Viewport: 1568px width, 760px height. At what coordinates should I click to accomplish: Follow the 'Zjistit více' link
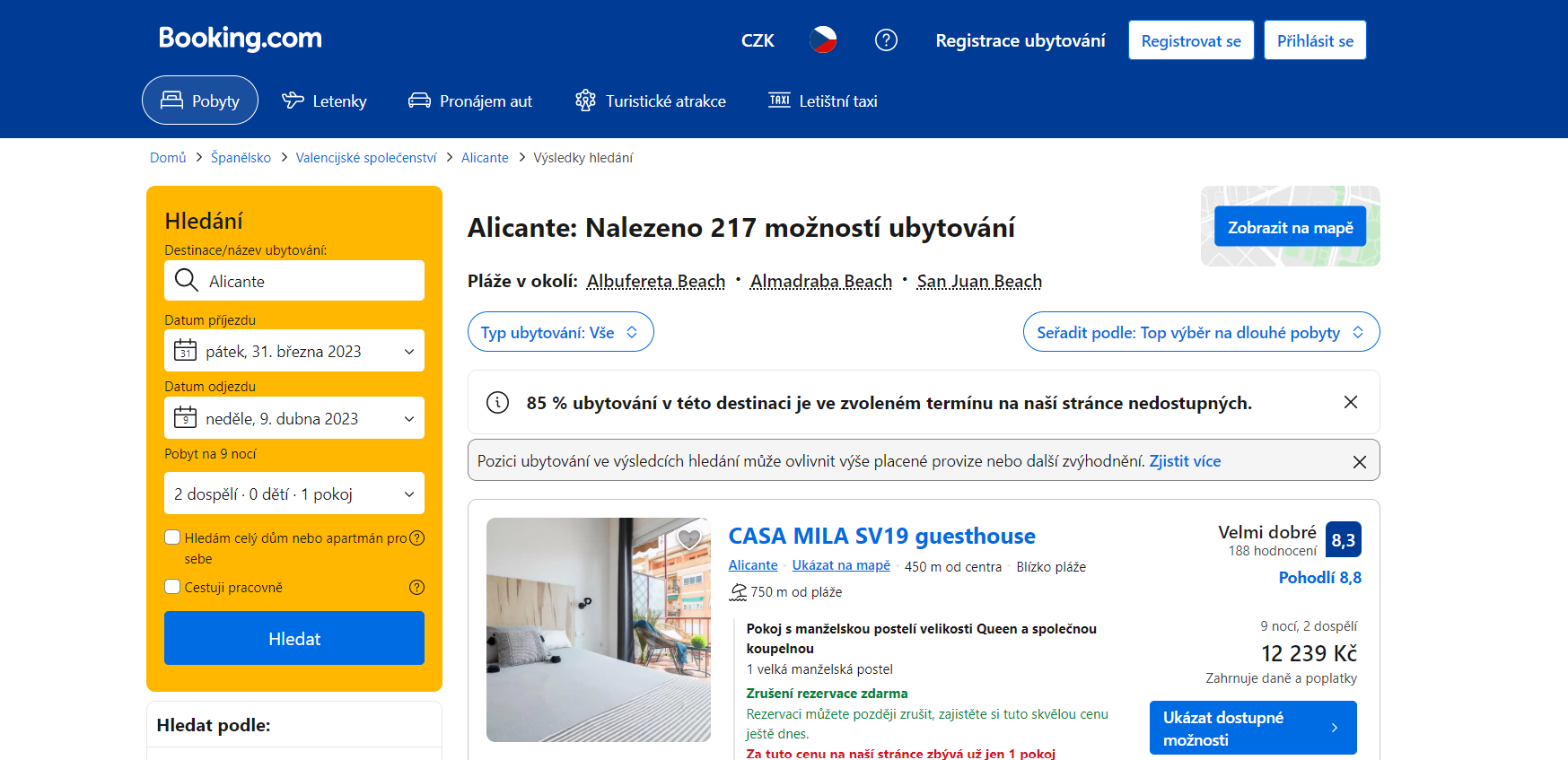click(1185, 460)
